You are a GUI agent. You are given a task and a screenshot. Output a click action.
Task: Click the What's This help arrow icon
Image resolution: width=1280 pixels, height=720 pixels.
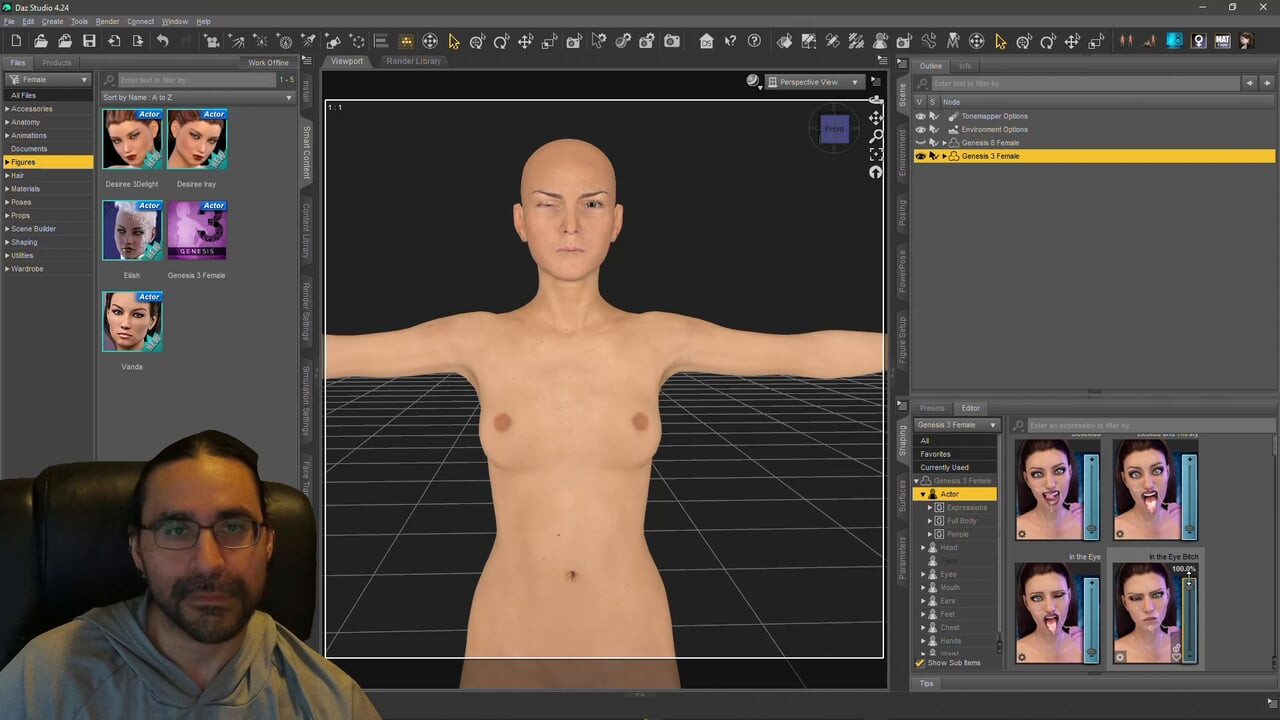pyautogui.click(x=730, y=41)
